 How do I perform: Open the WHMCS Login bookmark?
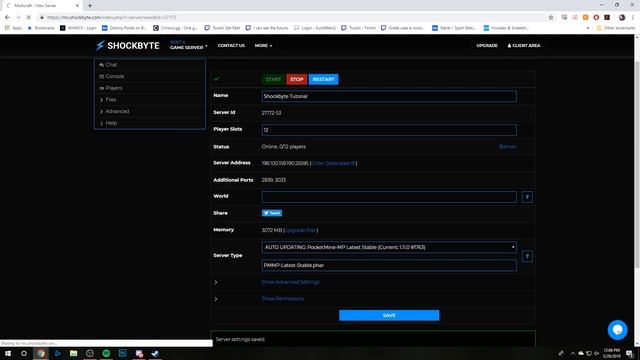tap(78, 28)
